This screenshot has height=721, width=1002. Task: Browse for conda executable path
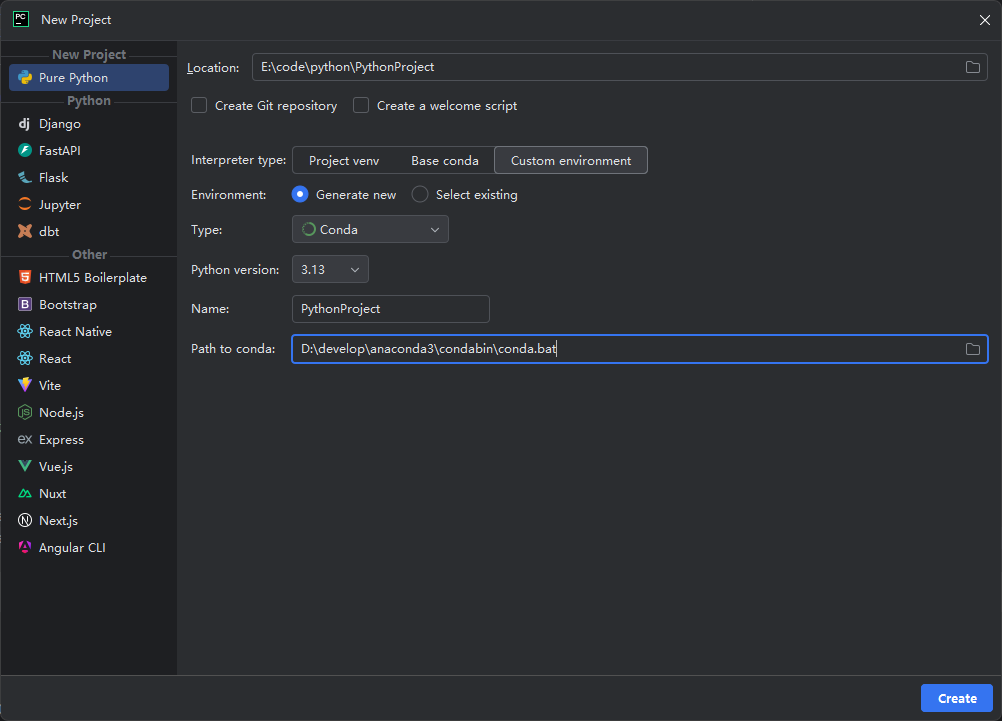[x=973, y=349]
